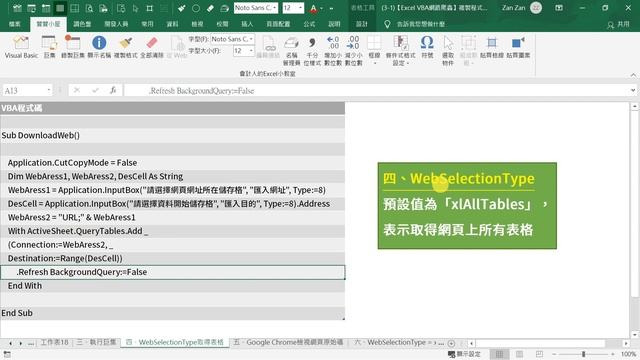Screen dimensions: 640x360
Task: Switch to Normal view in status bar
Action: tap(499, 354)
